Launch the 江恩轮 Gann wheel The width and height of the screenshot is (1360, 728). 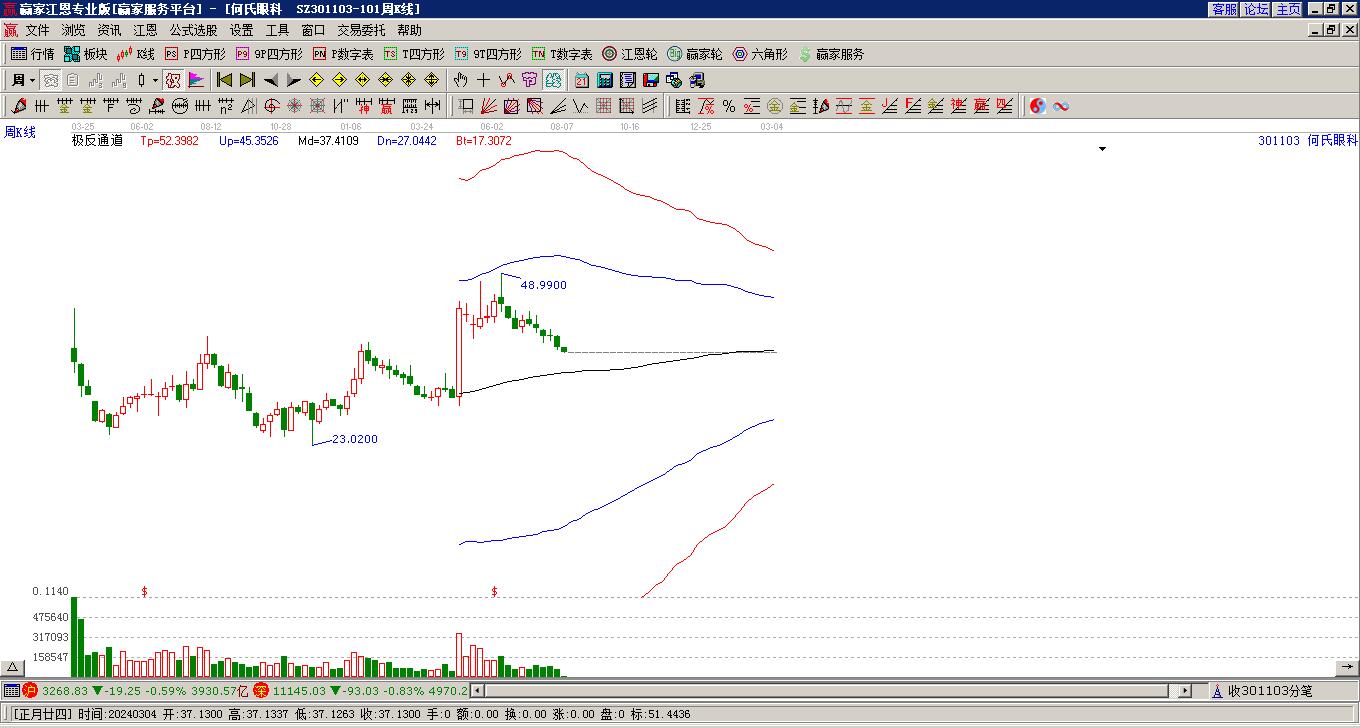pos(629,54)
